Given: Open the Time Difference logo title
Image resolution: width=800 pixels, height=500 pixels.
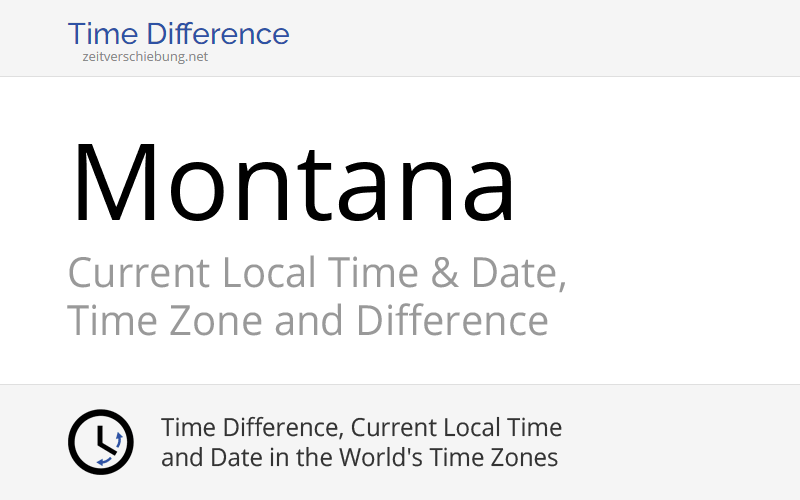Looking at the screenshot, I should click(x=178, y=34).
